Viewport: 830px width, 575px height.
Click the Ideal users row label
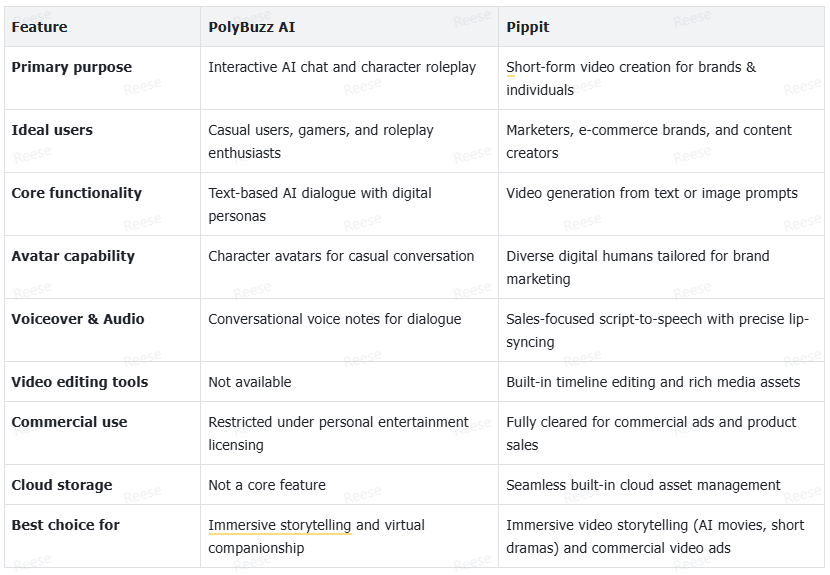pos(52,130)
